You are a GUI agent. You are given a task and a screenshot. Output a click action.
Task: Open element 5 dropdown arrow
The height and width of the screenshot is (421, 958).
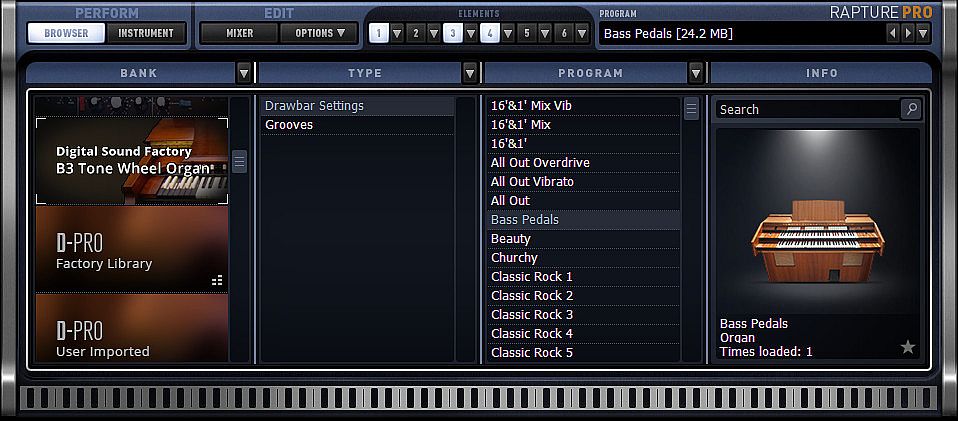pos(545,33)
